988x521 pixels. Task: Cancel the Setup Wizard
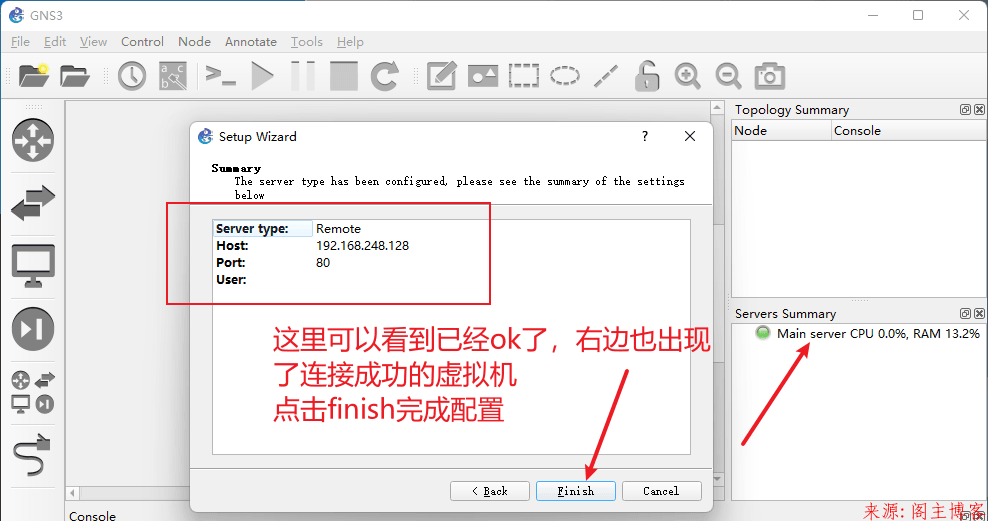tap(662, 491)
